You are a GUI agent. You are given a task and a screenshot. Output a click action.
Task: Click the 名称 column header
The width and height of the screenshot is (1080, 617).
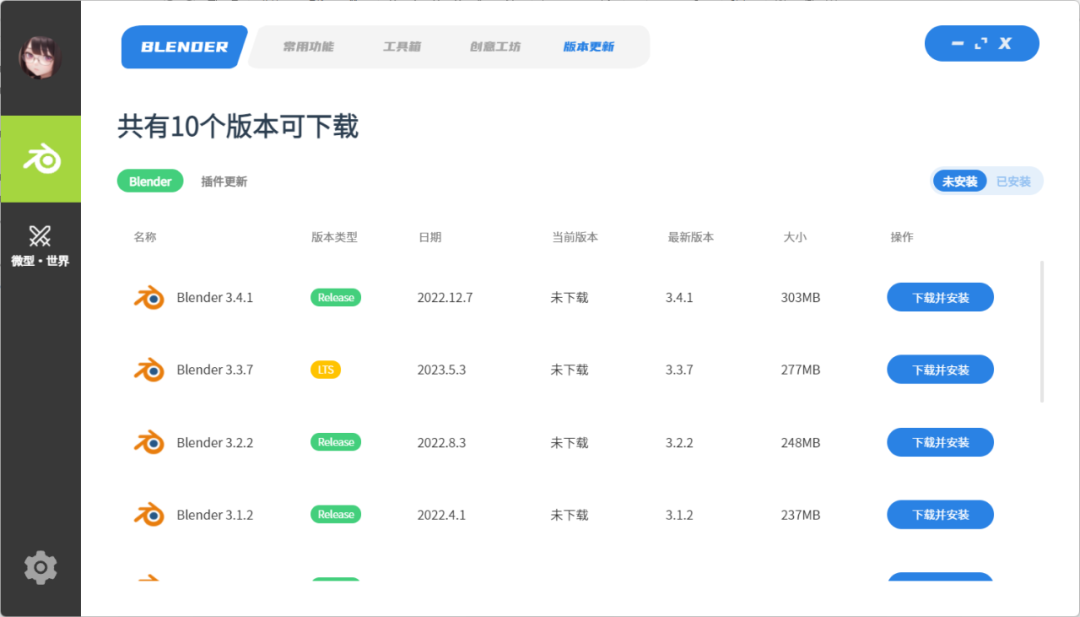tap(145, 237)
